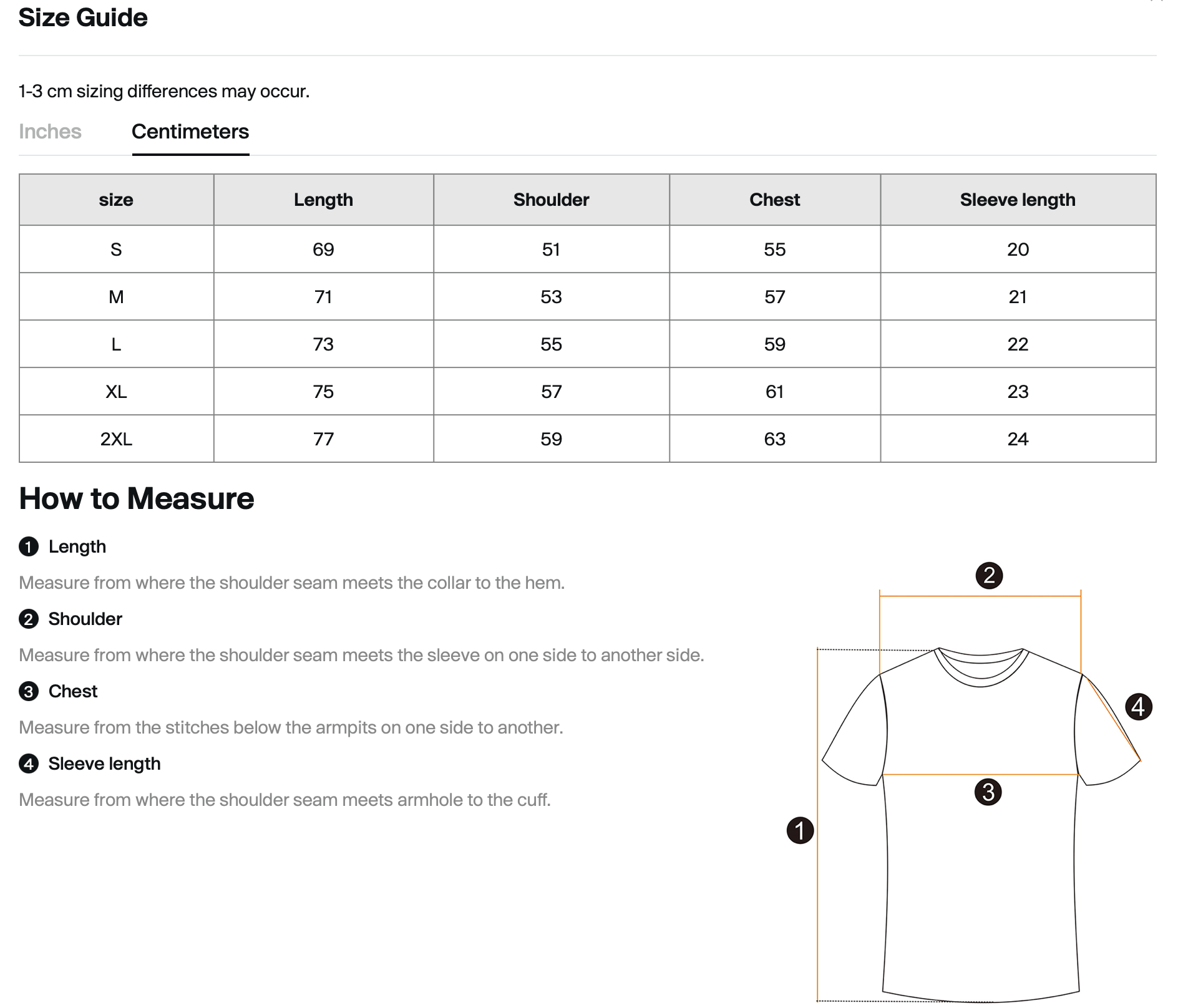Screen dimensions: 1178x1008
Task: Click the Length column header
Action: (323, 200)
